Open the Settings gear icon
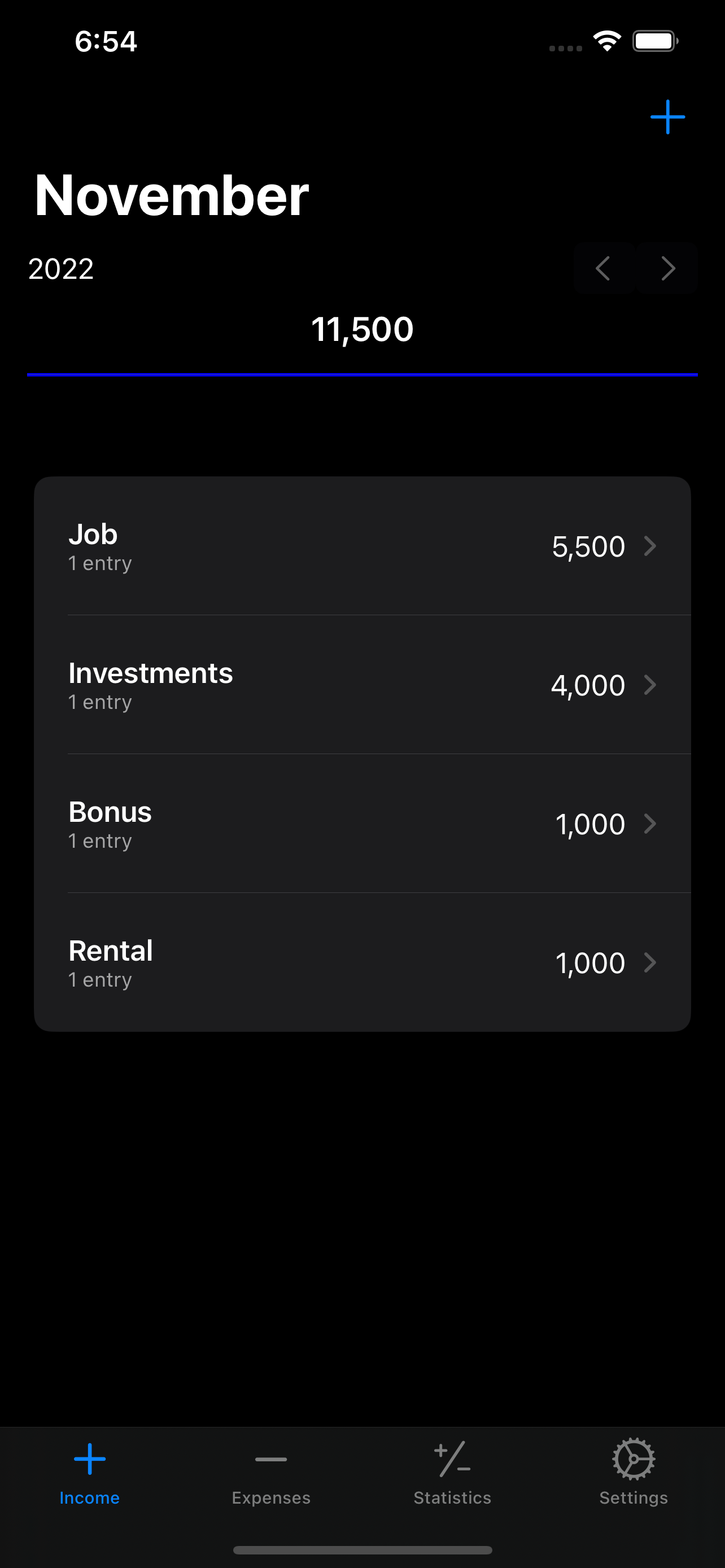Viewport: 725px width, 1568px height. pyautogui.click(x=633, y=1458)
